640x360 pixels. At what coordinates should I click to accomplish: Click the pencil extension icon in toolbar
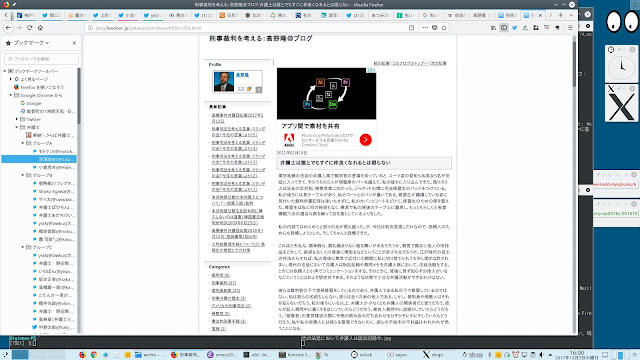point(525,28)
